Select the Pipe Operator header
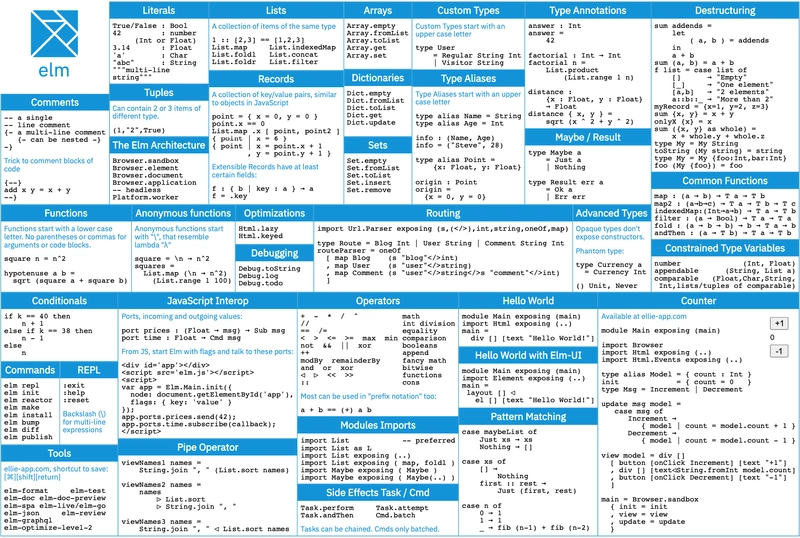Image resolution: width=800 pixels, height=538 pixels. click(208, 447)
